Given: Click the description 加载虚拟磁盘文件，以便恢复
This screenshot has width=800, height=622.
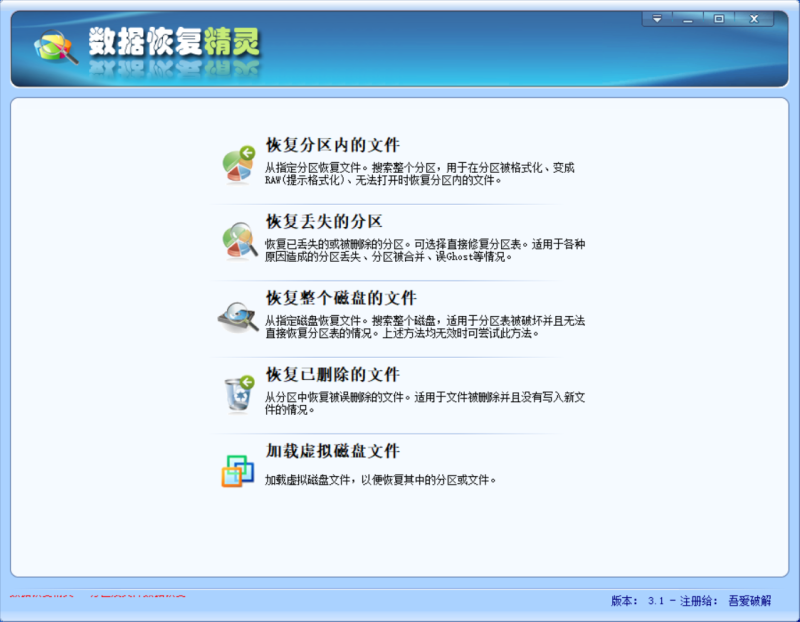Looking at the screenshot, I should [381, 480].
